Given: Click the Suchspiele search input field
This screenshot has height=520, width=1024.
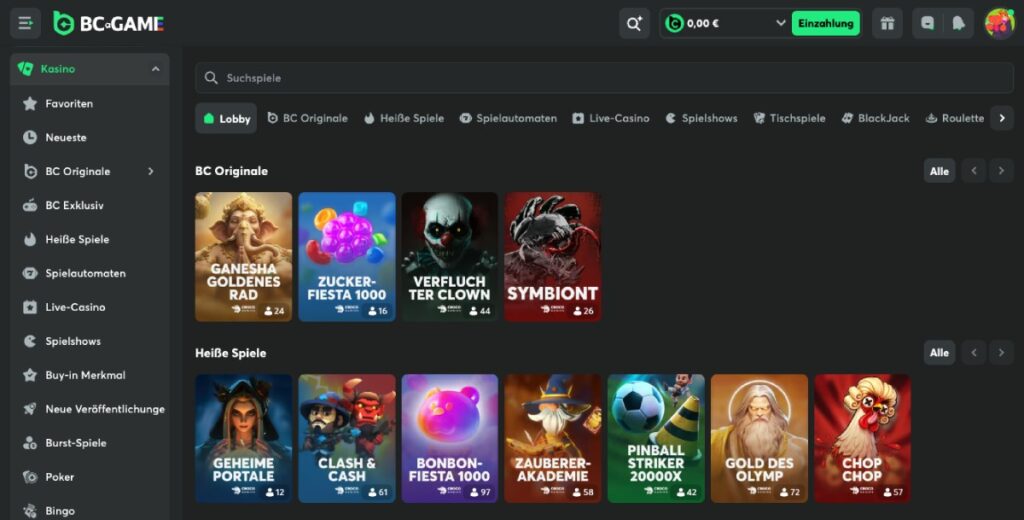Looking at the screenshot, I should (x=604, y=78).
